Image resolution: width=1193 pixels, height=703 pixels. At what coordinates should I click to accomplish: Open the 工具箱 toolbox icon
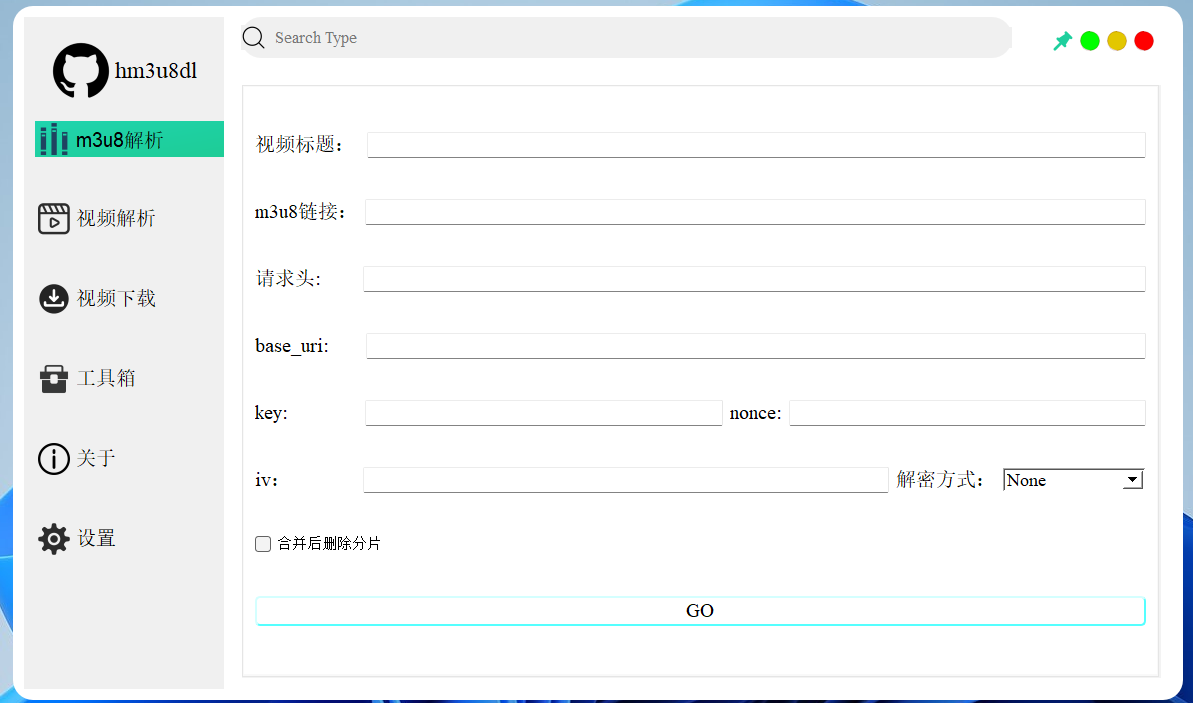tap(54, 378)
